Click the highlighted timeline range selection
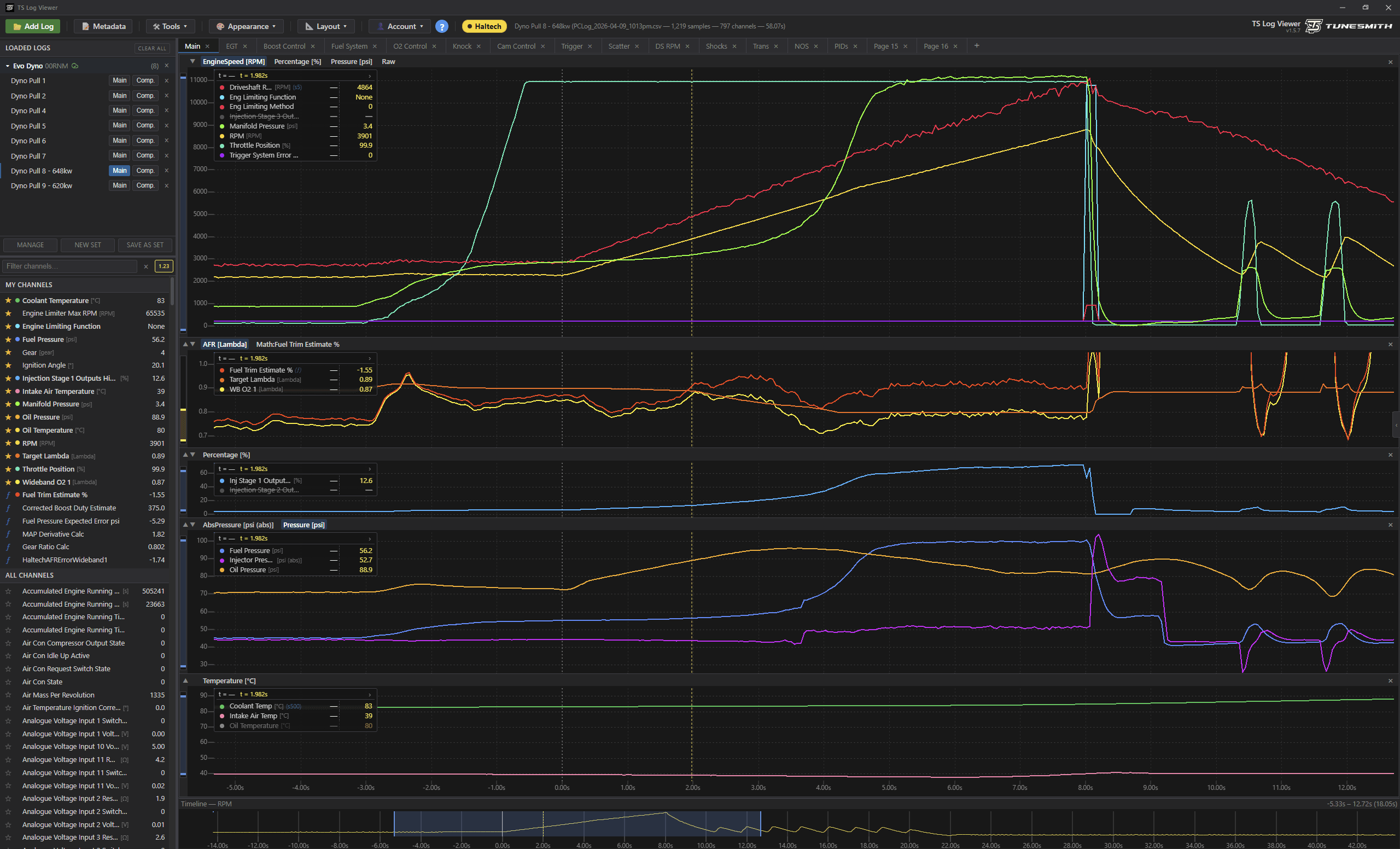 pos(577,823)
